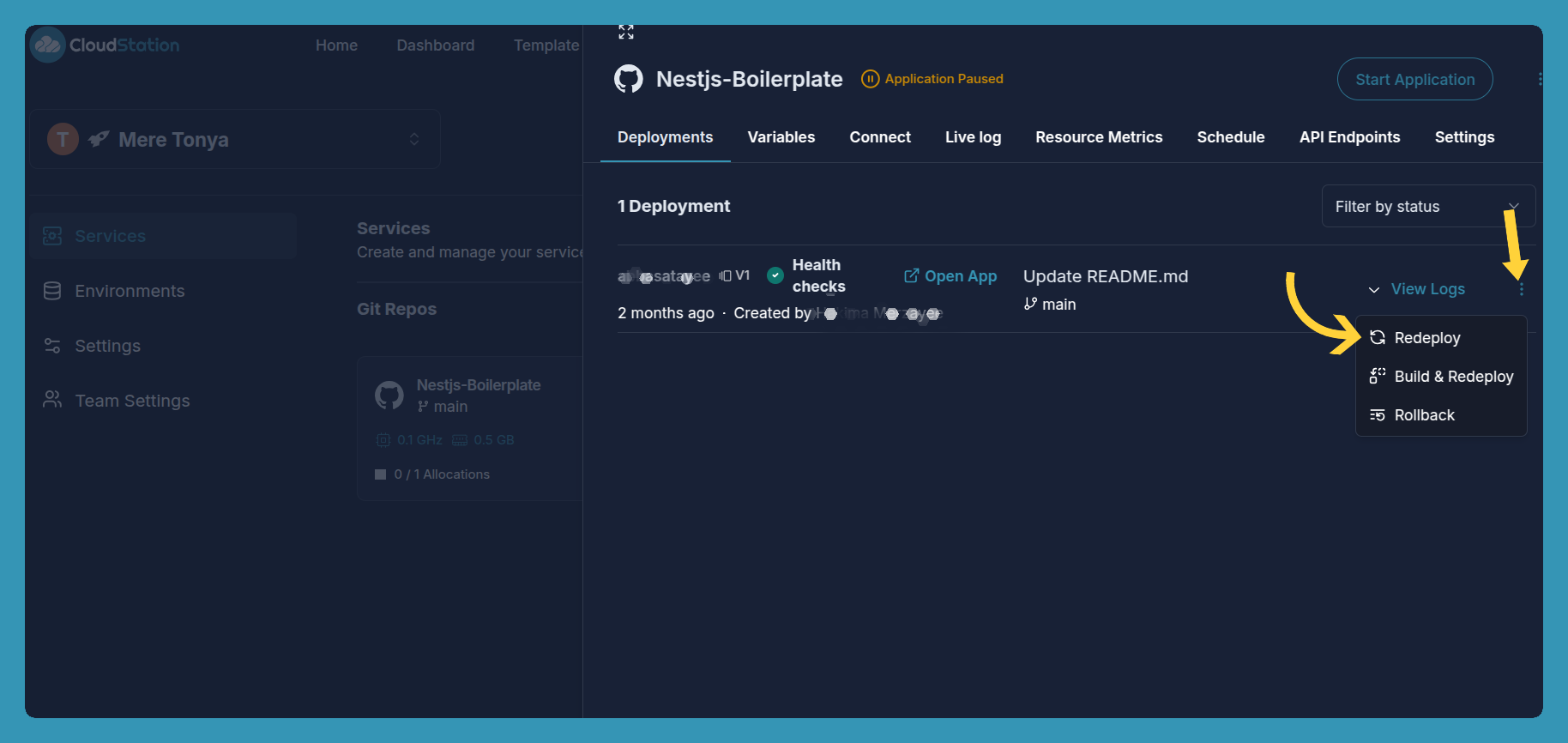
Task: Click the Settings sliders icon in sidebar
Action: pyautogui.click(x=52, y=346)
